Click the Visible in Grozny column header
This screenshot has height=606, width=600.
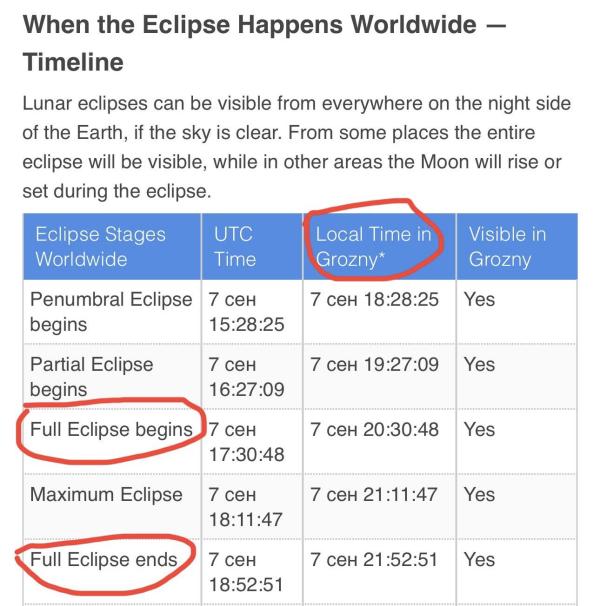pos(507,246)
